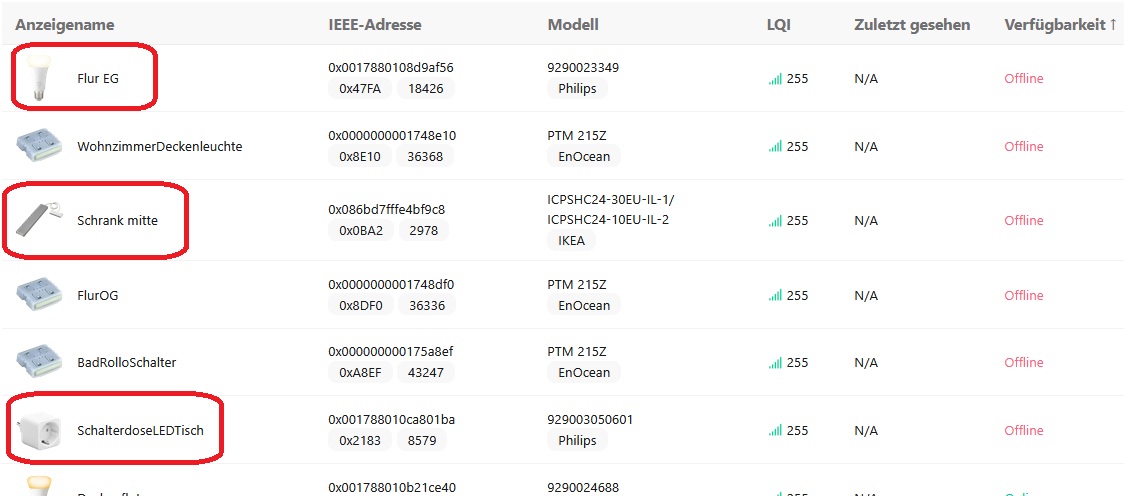Click the Philips vendor badge for Flur EG
Image resolution: width=1124 pixels, height=496 pixels.
click(x=577, y=88)
